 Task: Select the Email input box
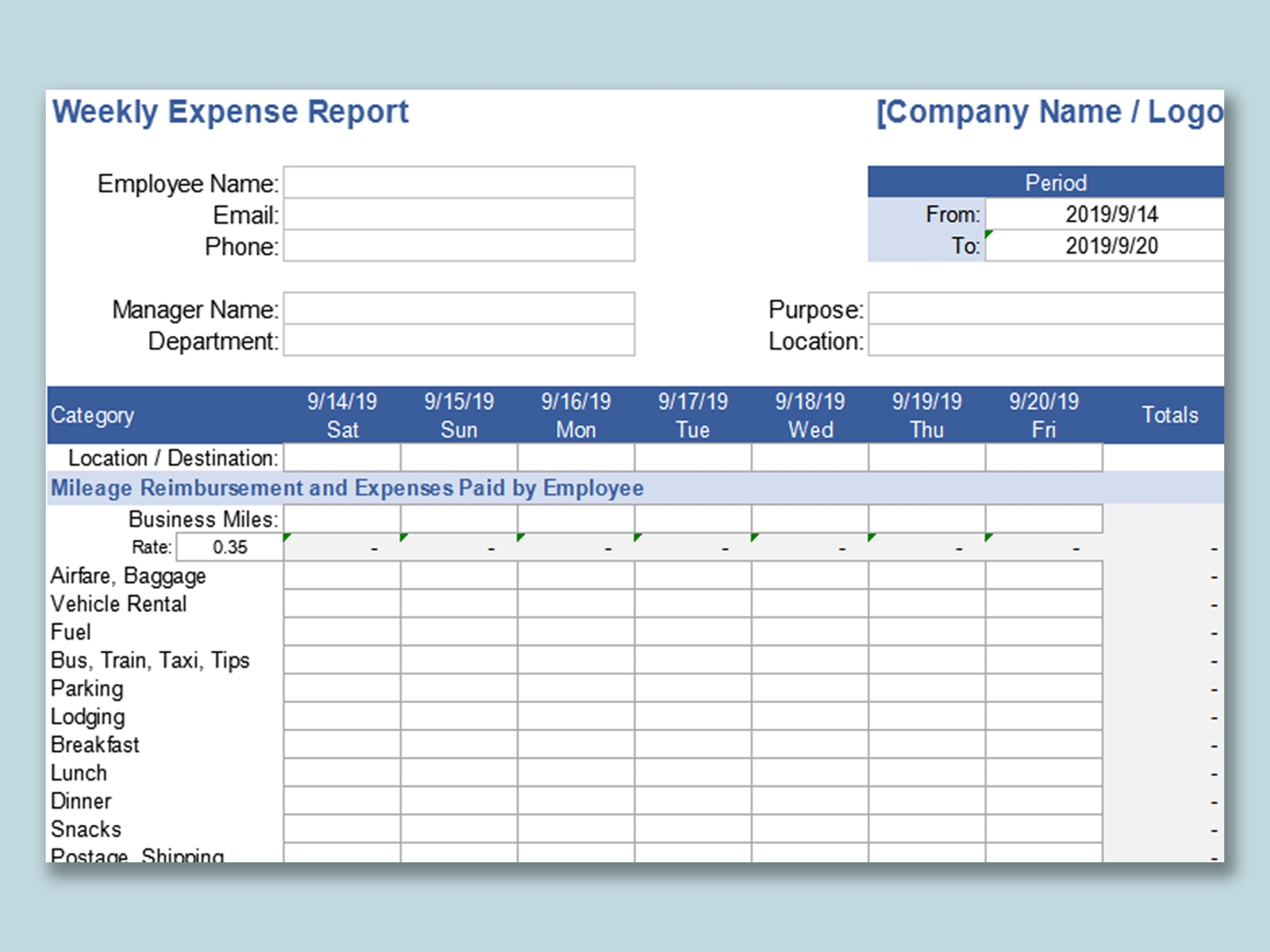(x=459, y=214)
